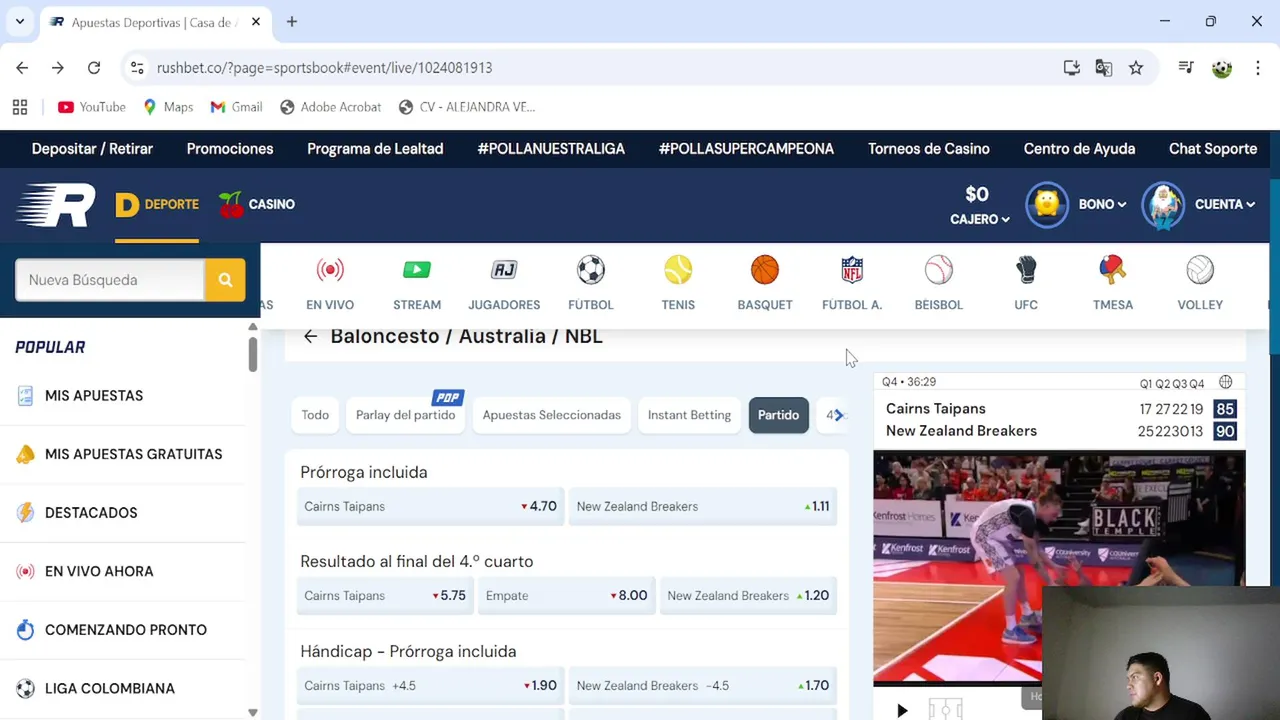Bet on New Zealand Breakers at 1.11
The image size is (1280, 720).
pos(703,506)
